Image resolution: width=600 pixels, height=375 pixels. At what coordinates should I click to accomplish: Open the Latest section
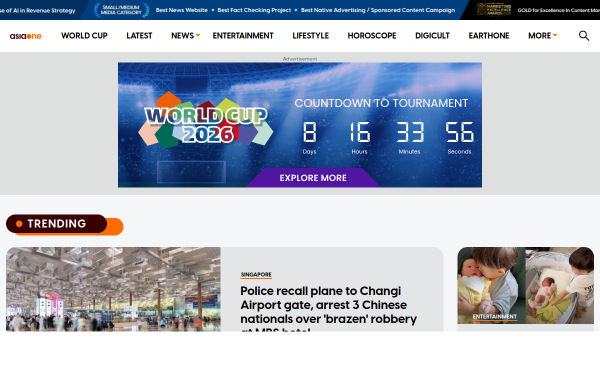pyautogui.click(x=139, y=36)
